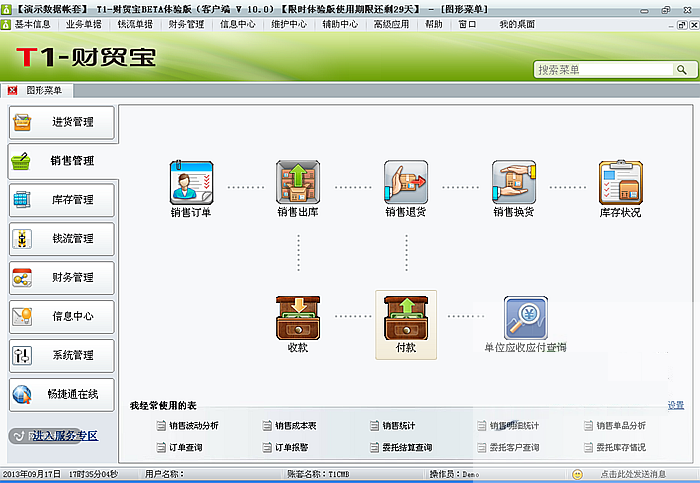Open the 我的桌面 menu item
The height and width of the screenshot is (483, 700).
tap(517, 24)
